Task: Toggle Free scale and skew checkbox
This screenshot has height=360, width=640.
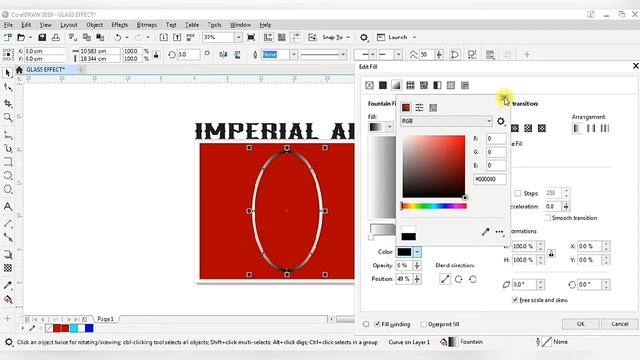Action: tap(515, 300)
